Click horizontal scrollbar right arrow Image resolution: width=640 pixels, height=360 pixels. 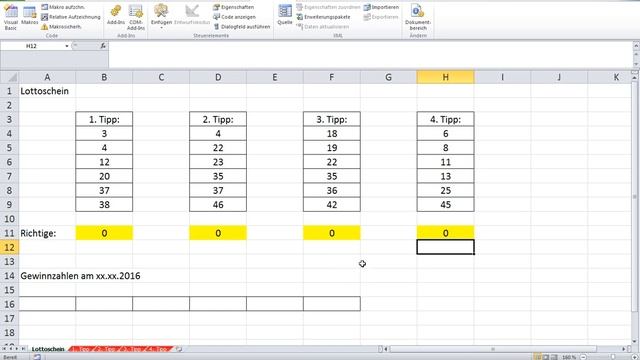pyautogui.click(x=624, y=349)
